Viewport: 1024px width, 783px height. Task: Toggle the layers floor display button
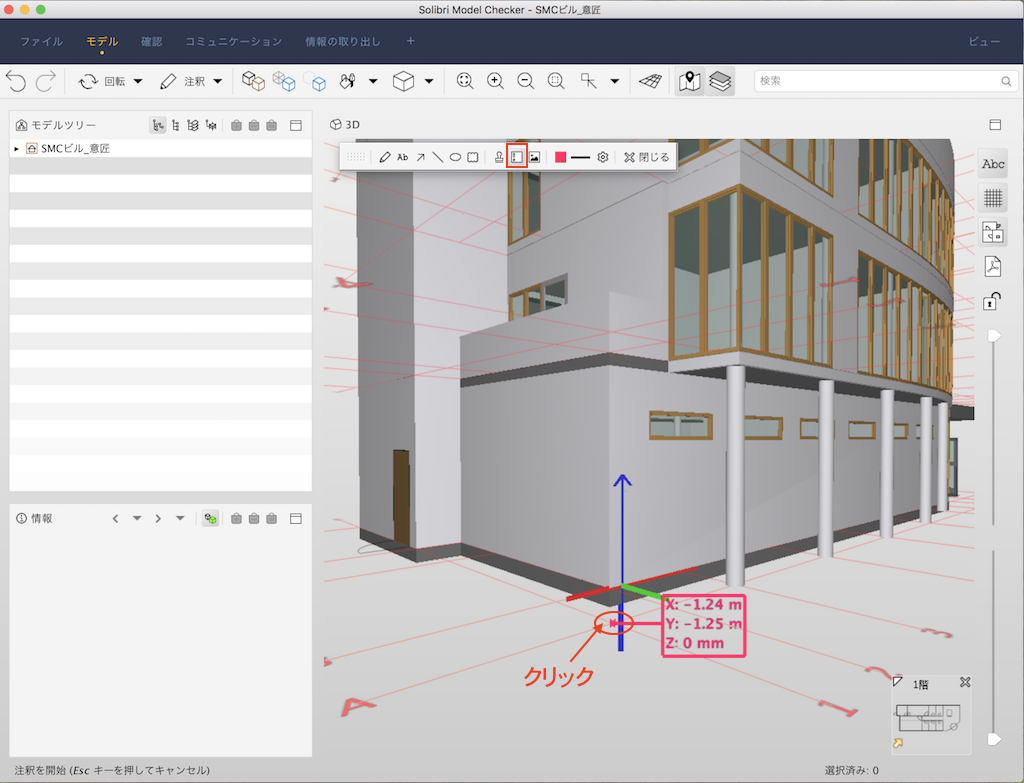[x=720, y=81]
